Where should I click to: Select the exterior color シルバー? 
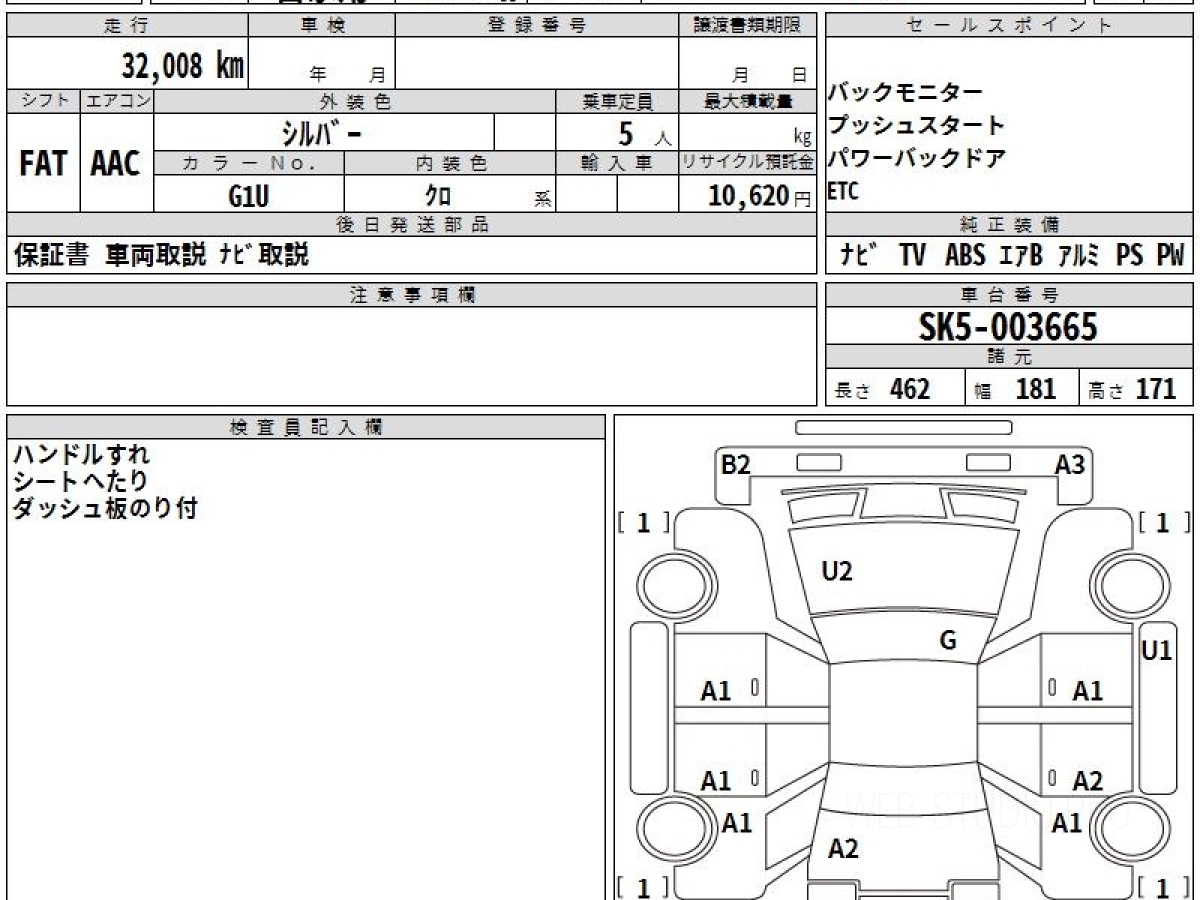(321, 132)
